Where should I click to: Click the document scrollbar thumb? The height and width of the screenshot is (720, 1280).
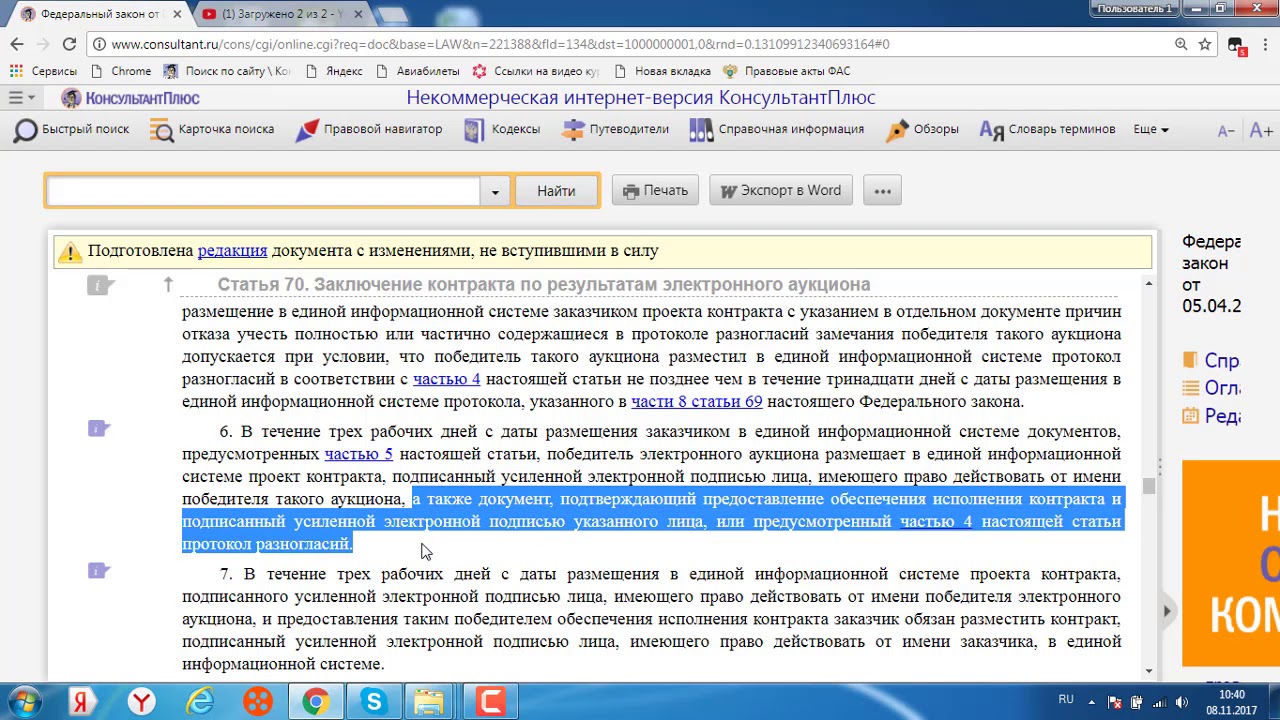1149,486
